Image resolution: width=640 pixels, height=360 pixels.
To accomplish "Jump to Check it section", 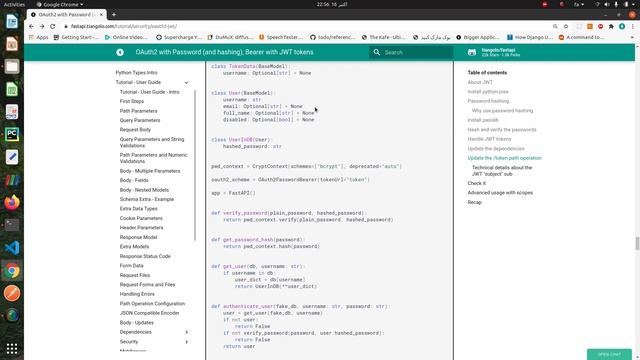I will tap(477, 183).
